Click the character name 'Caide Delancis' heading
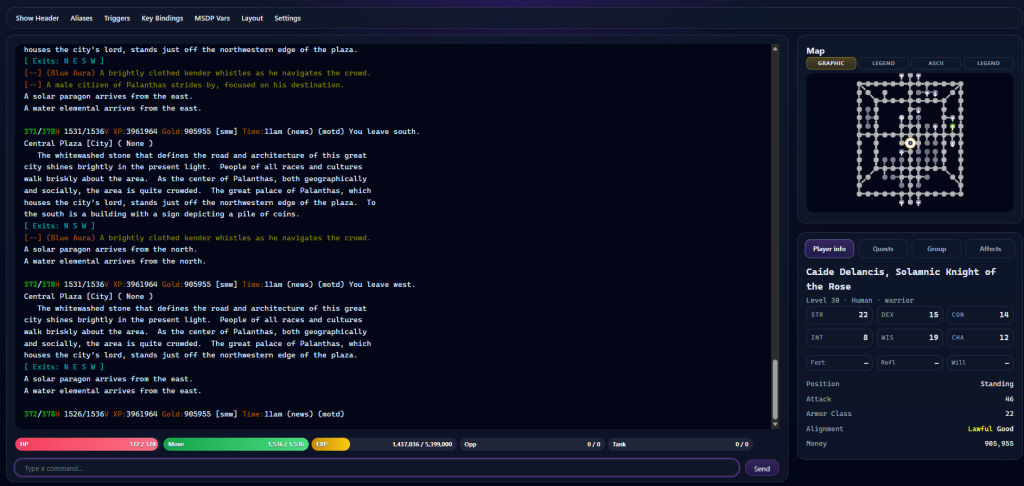The image size is (1024, 486). [x=901, y=279]
